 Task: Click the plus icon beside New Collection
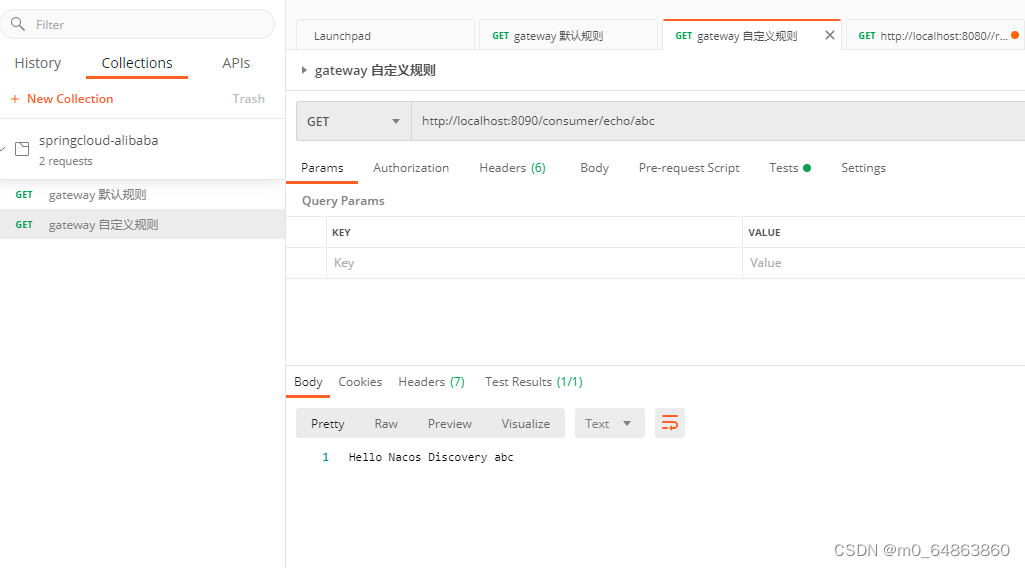pos(15,99)
